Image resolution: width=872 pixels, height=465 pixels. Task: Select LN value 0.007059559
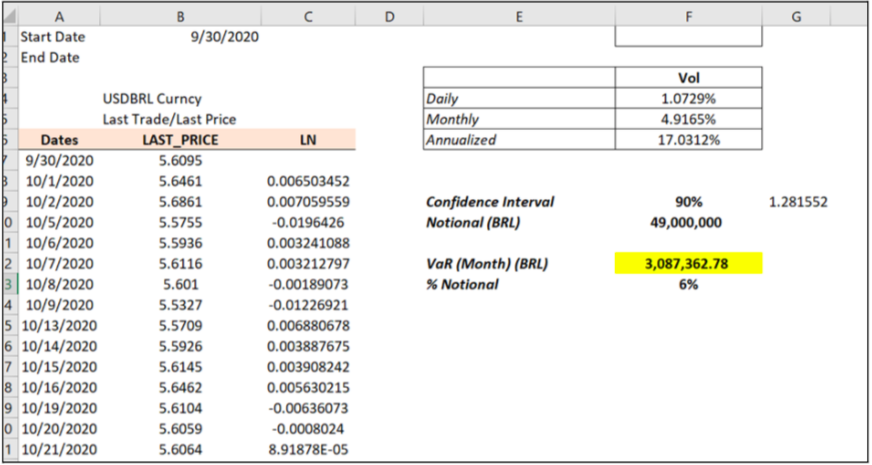pos(308,202)
